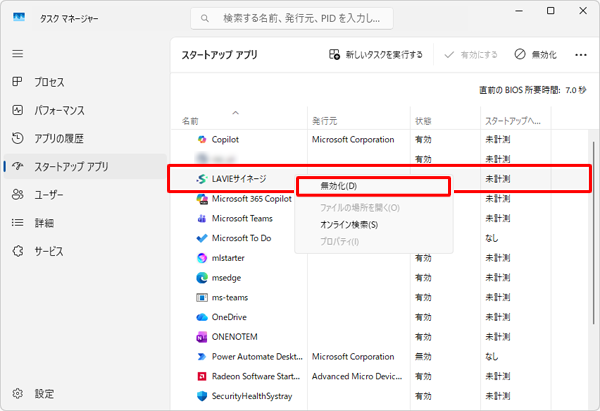Viewport: 600px width, 411px height.
Task: Select LAVIEサイネージ row text
Action: (239, 179)
